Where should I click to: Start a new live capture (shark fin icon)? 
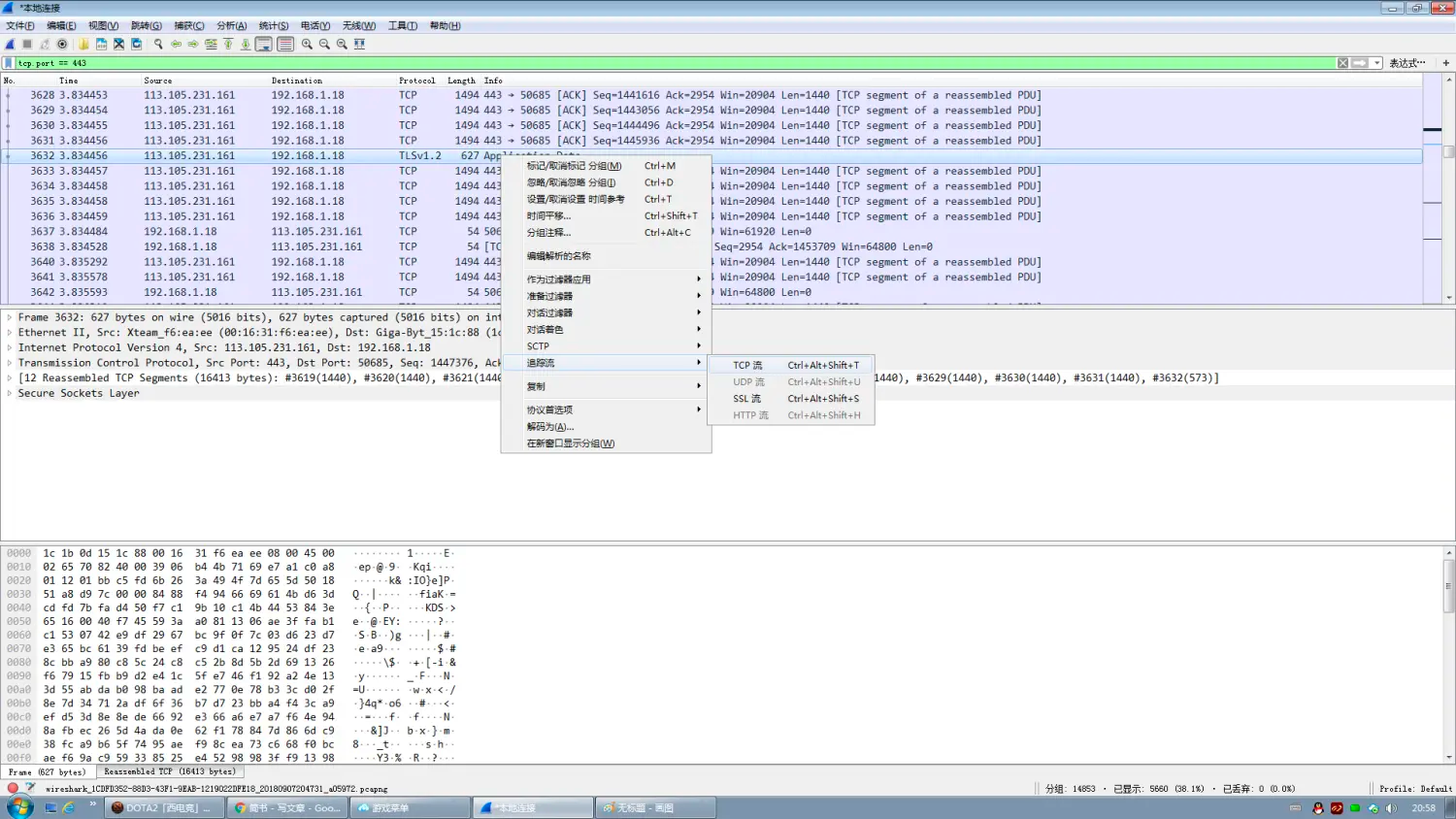[x=10, y=44]
